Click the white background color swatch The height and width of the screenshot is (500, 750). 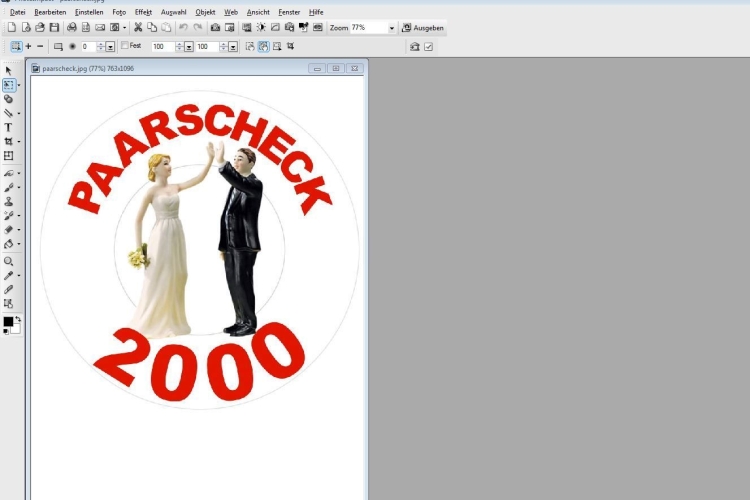point(16,329)
